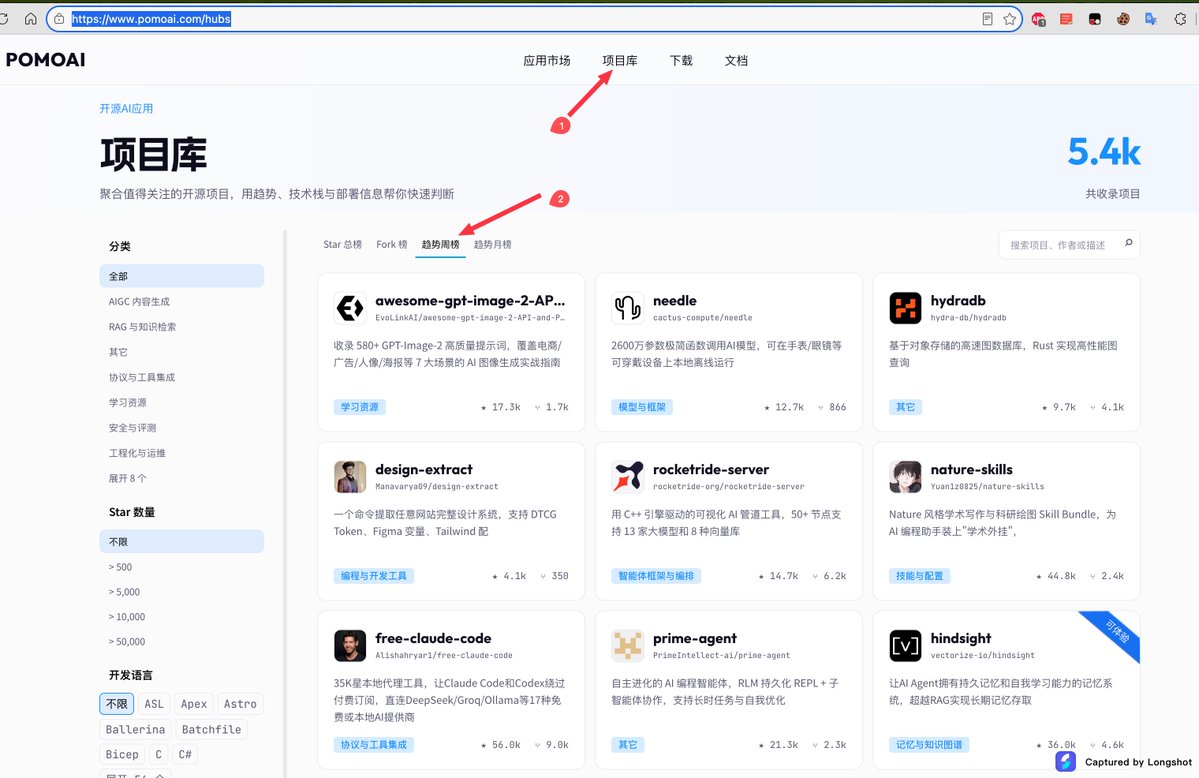Viewport: 1199px width, 778px height.
Task: Toggle the Astro language chip
Action: [x=240, y=704]
